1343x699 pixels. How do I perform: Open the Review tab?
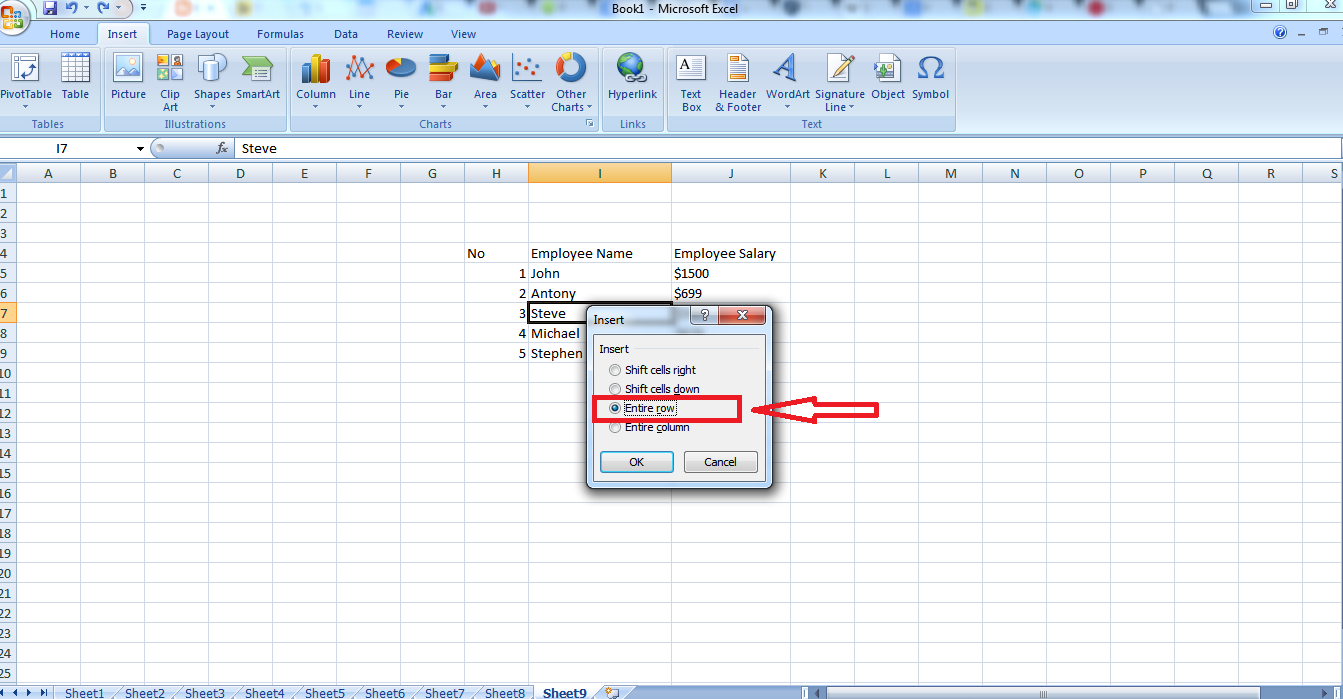404,33
